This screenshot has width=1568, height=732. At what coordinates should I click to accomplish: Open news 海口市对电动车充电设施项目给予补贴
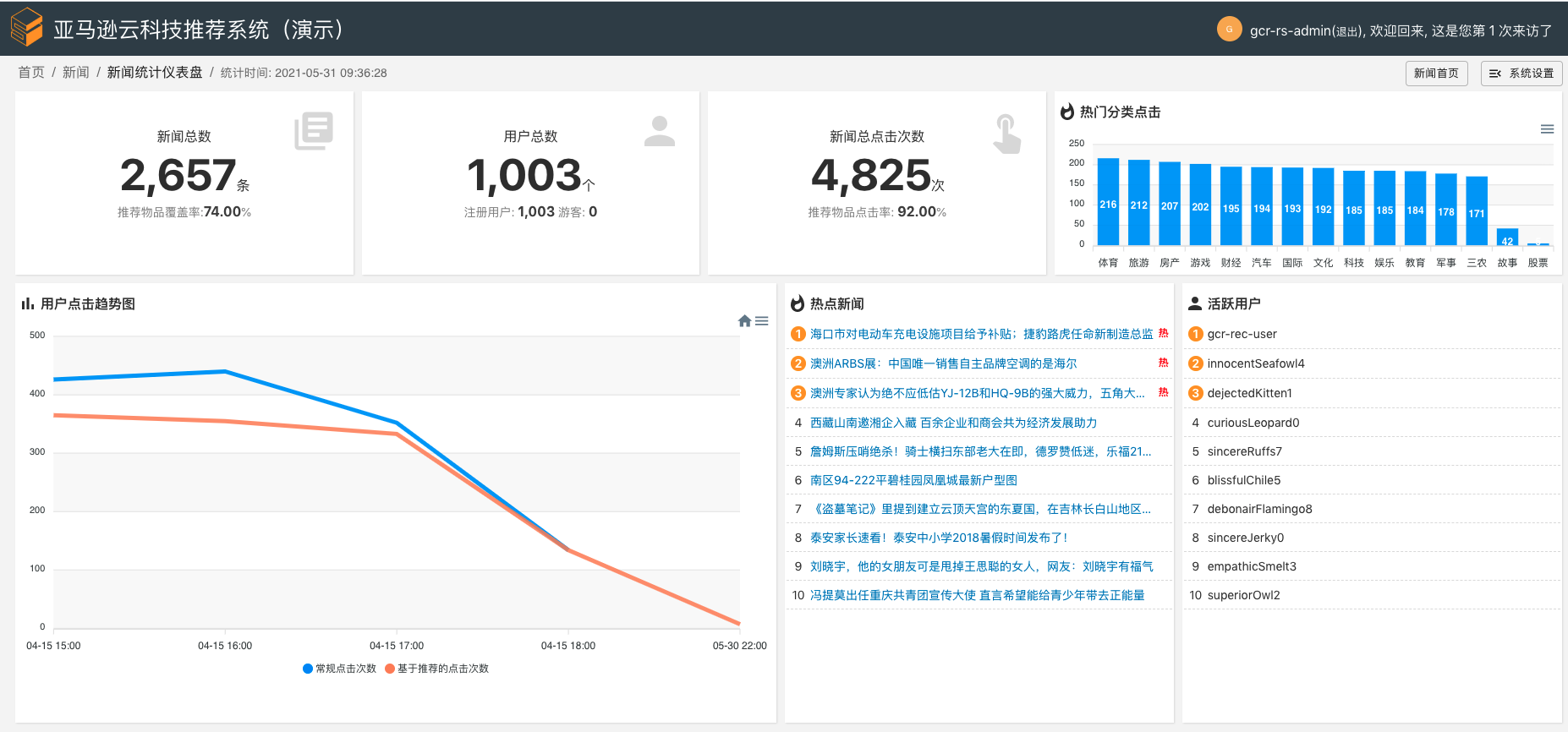(981, 334)
